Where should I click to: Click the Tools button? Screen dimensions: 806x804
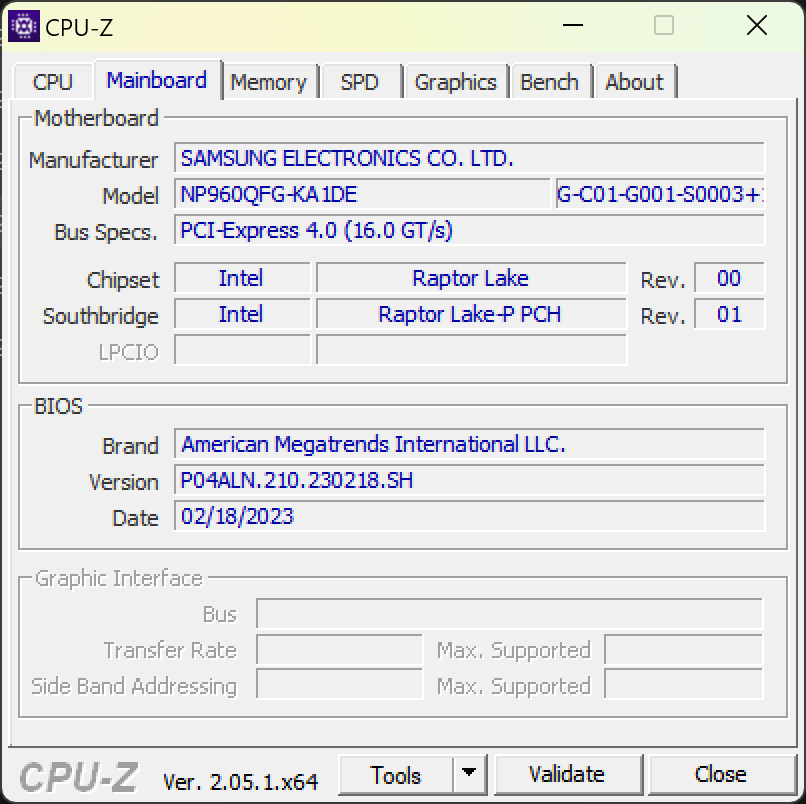pos(396,775)
